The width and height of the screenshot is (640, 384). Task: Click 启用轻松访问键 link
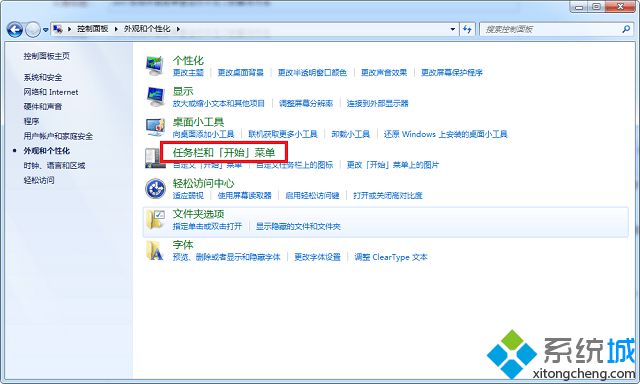pos(312,195)
